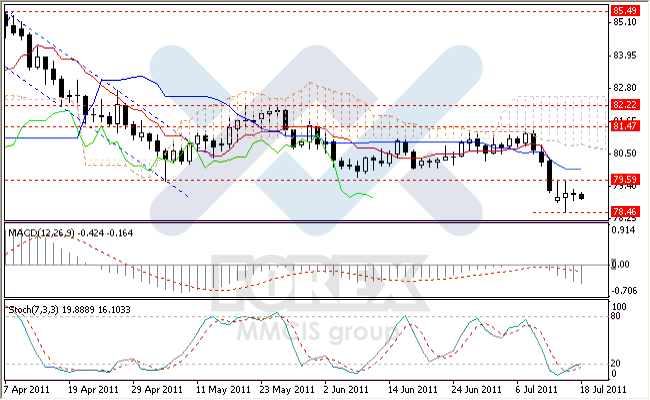Click the -0.706 MACD scale value

(625, 291)
